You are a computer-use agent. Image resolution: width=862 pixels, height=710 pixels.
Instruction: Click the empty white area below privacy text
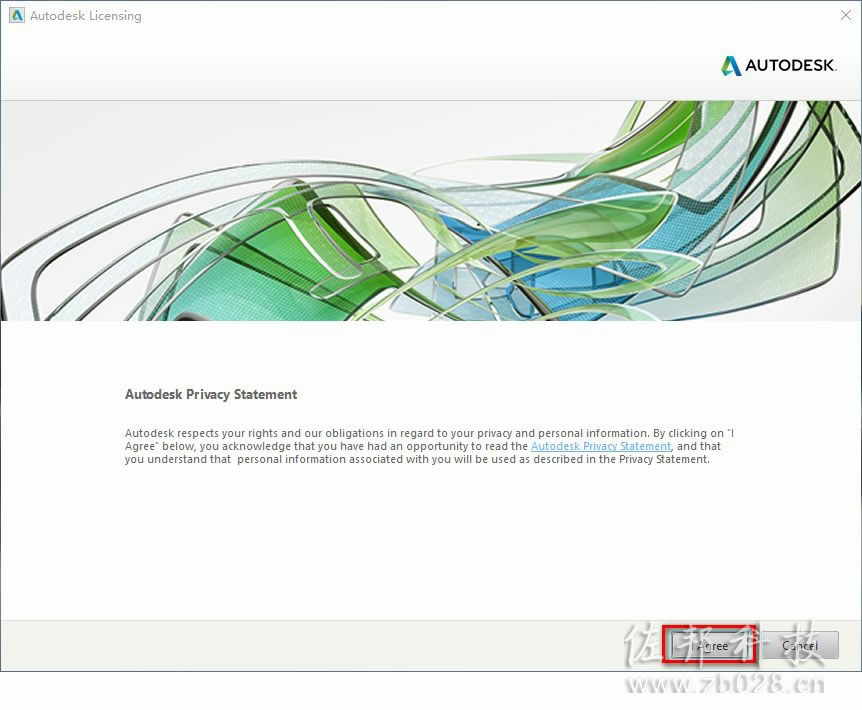click(x=429, y=544)
